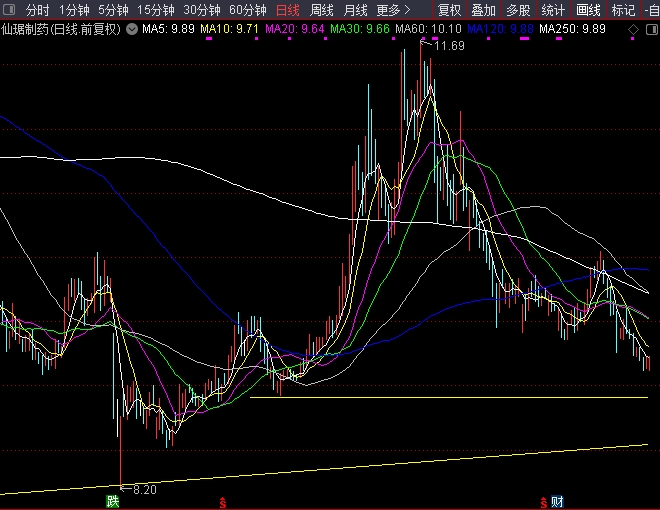
Task: Open the 多股 multi-stock view
Action: pyautogui.click(x=518, y=10)
